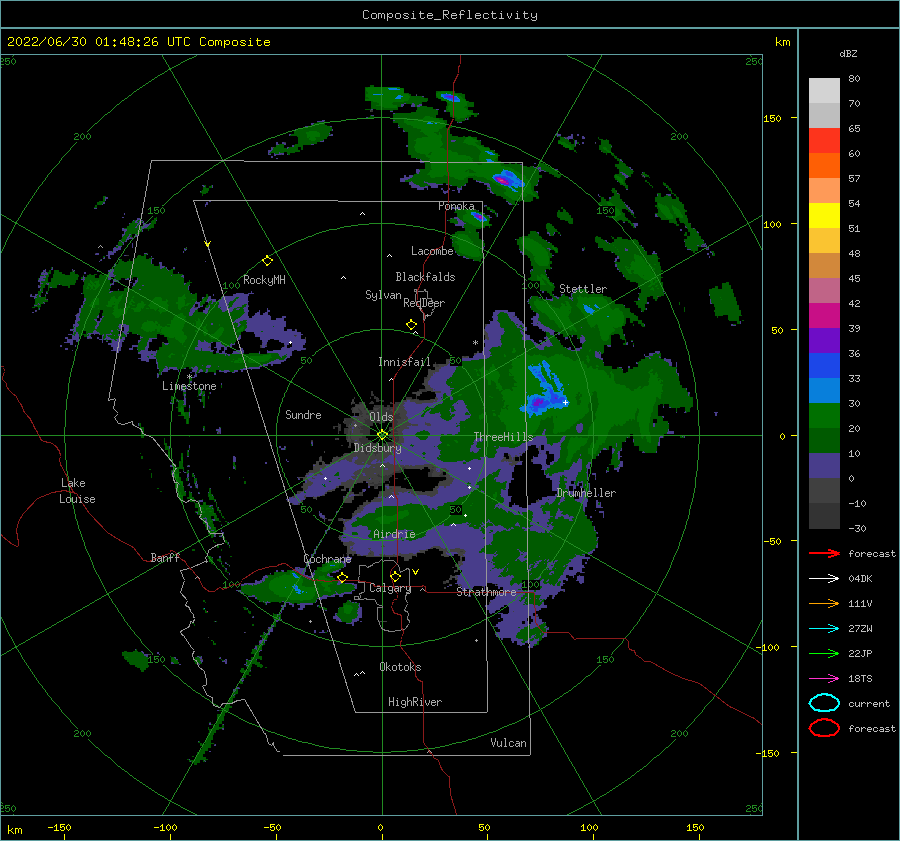Image resolution: width=900 pixels, height=841 pixels.
Task: Click the radar center diamond at Didsbury
Action: tap(382, 435)
